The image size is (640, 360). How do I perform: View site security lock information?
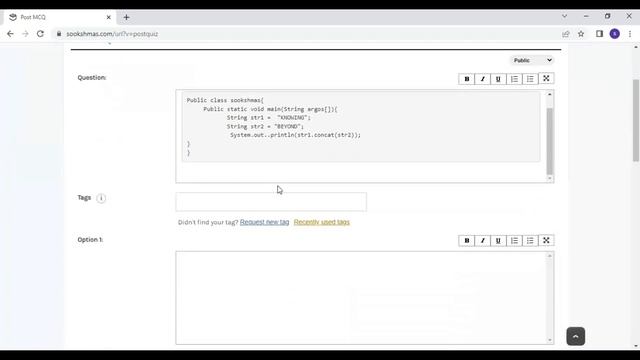click(59, 34)
